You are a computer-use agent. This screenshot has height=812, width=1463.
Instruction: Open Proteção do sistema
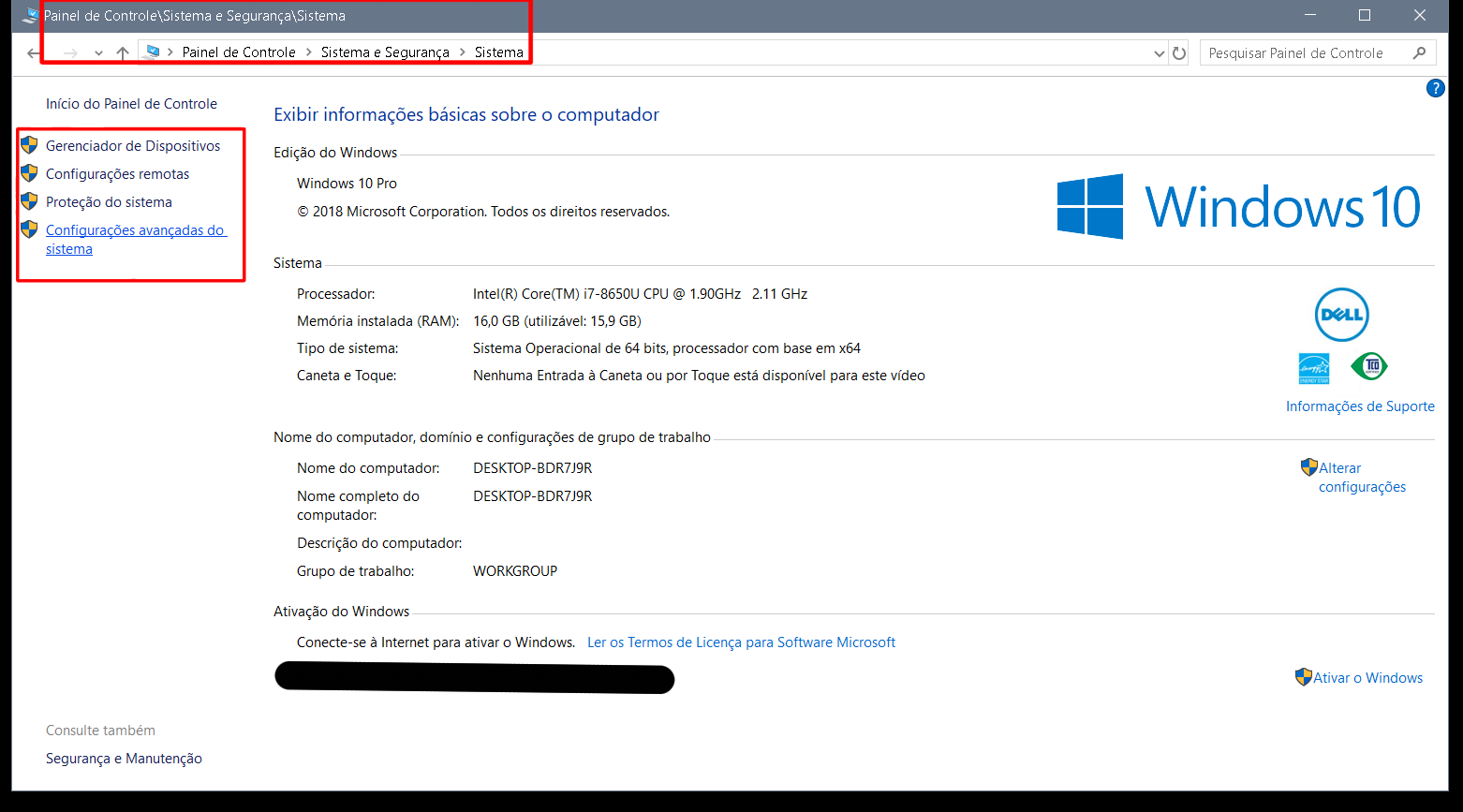[109, 202]
